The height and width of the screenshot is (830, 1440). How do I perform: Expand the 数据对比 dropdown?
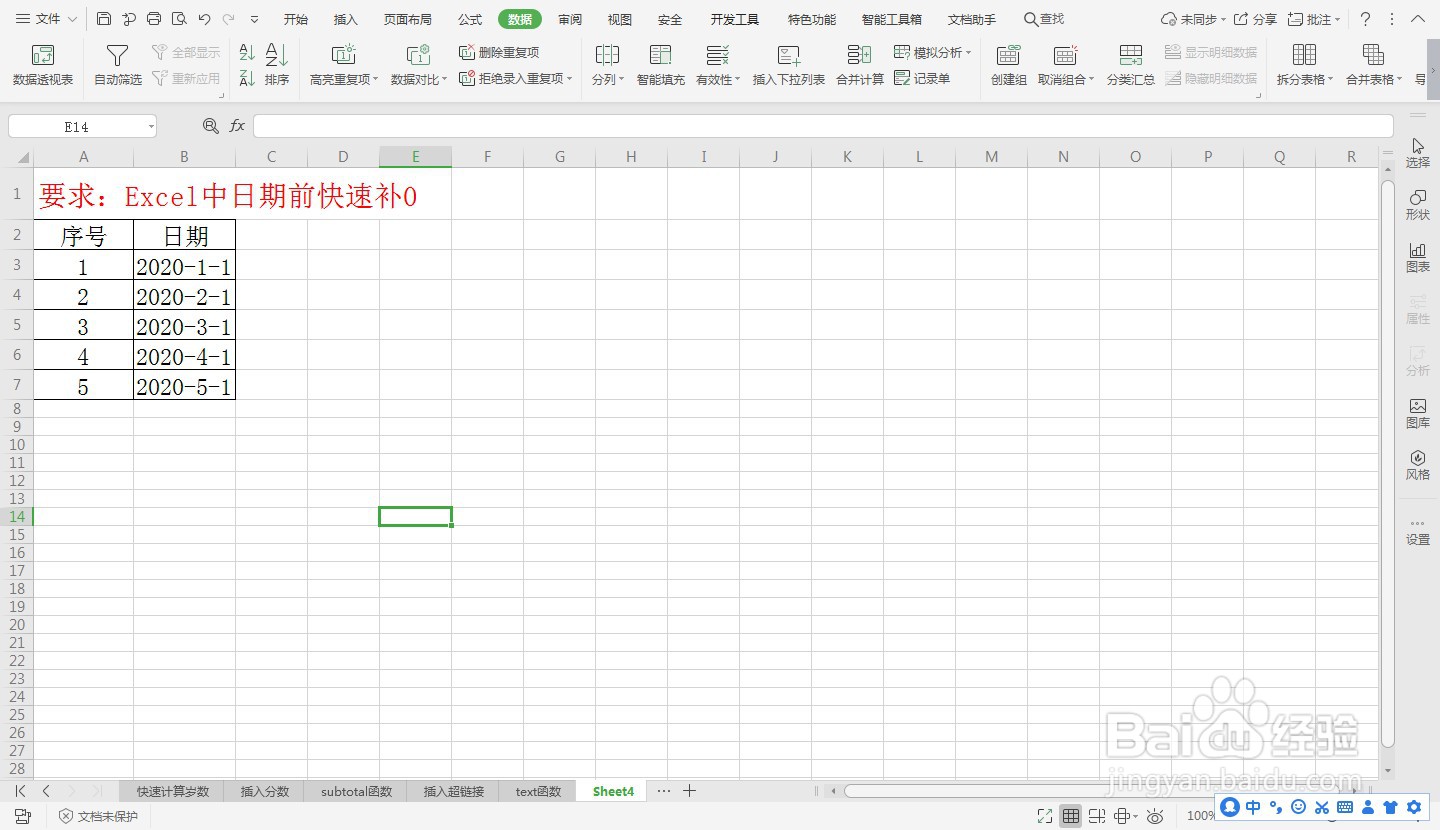coord(446,80)
